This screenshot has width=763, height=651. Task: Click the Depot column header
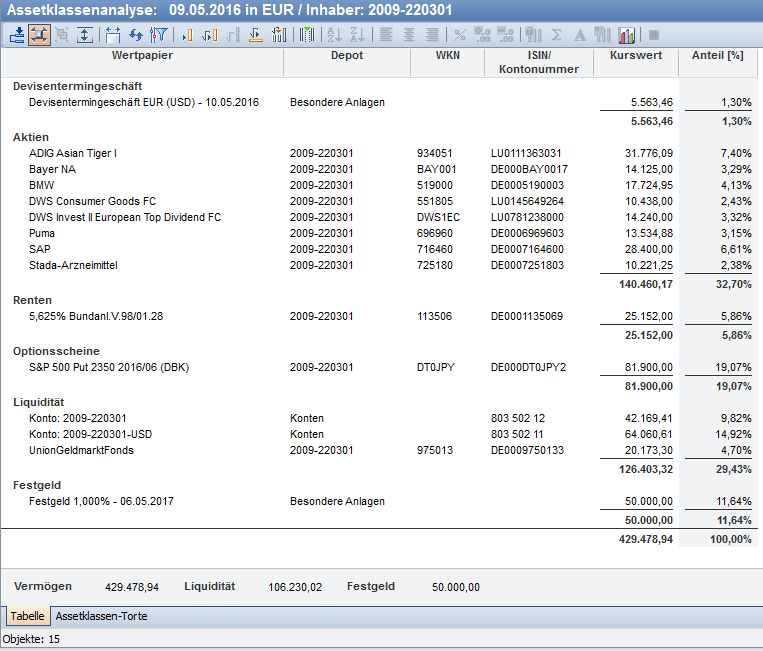click(347, 56)
